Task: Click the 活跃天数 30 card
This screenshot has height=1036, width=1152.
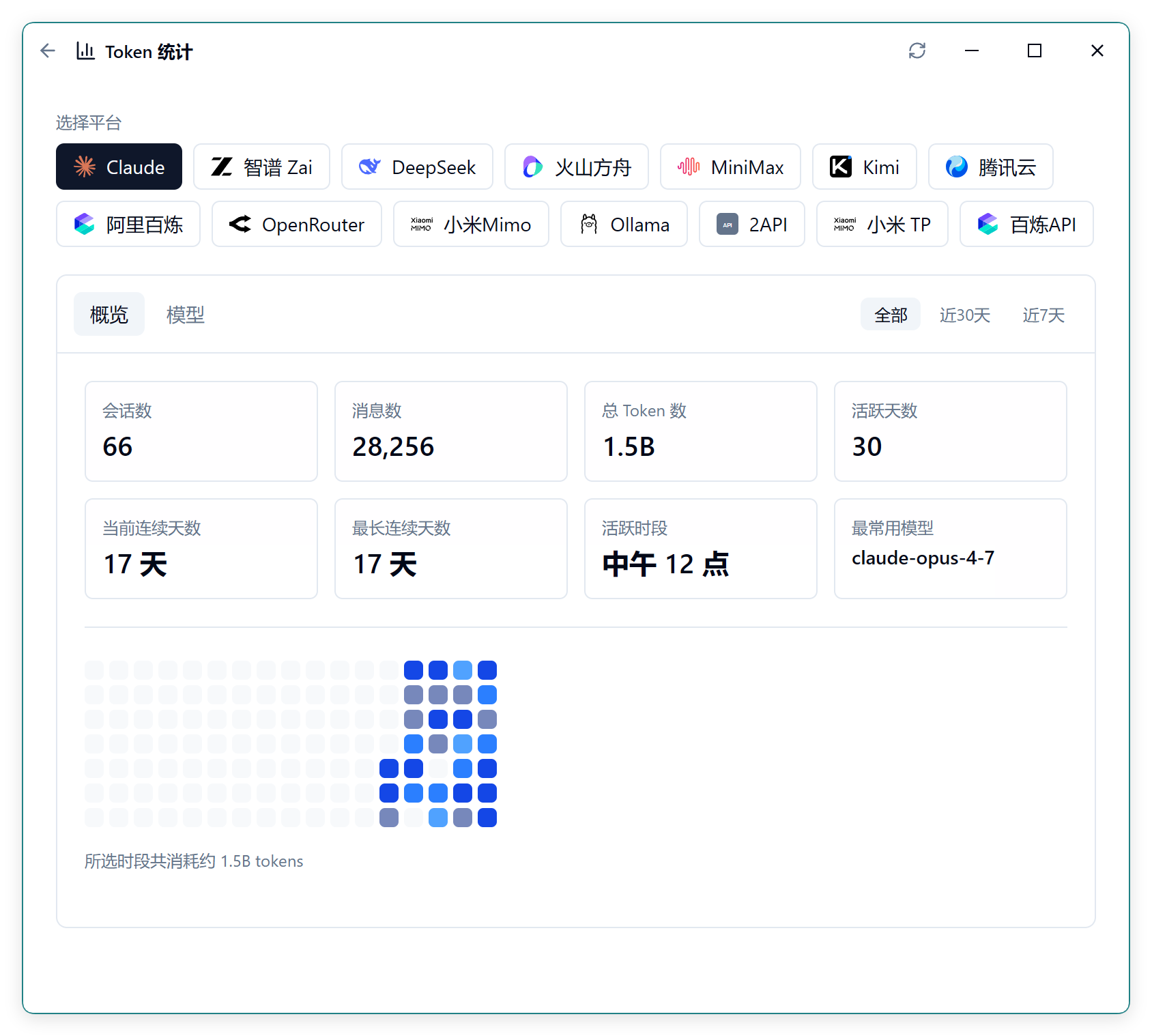Action: pos(951,431)
